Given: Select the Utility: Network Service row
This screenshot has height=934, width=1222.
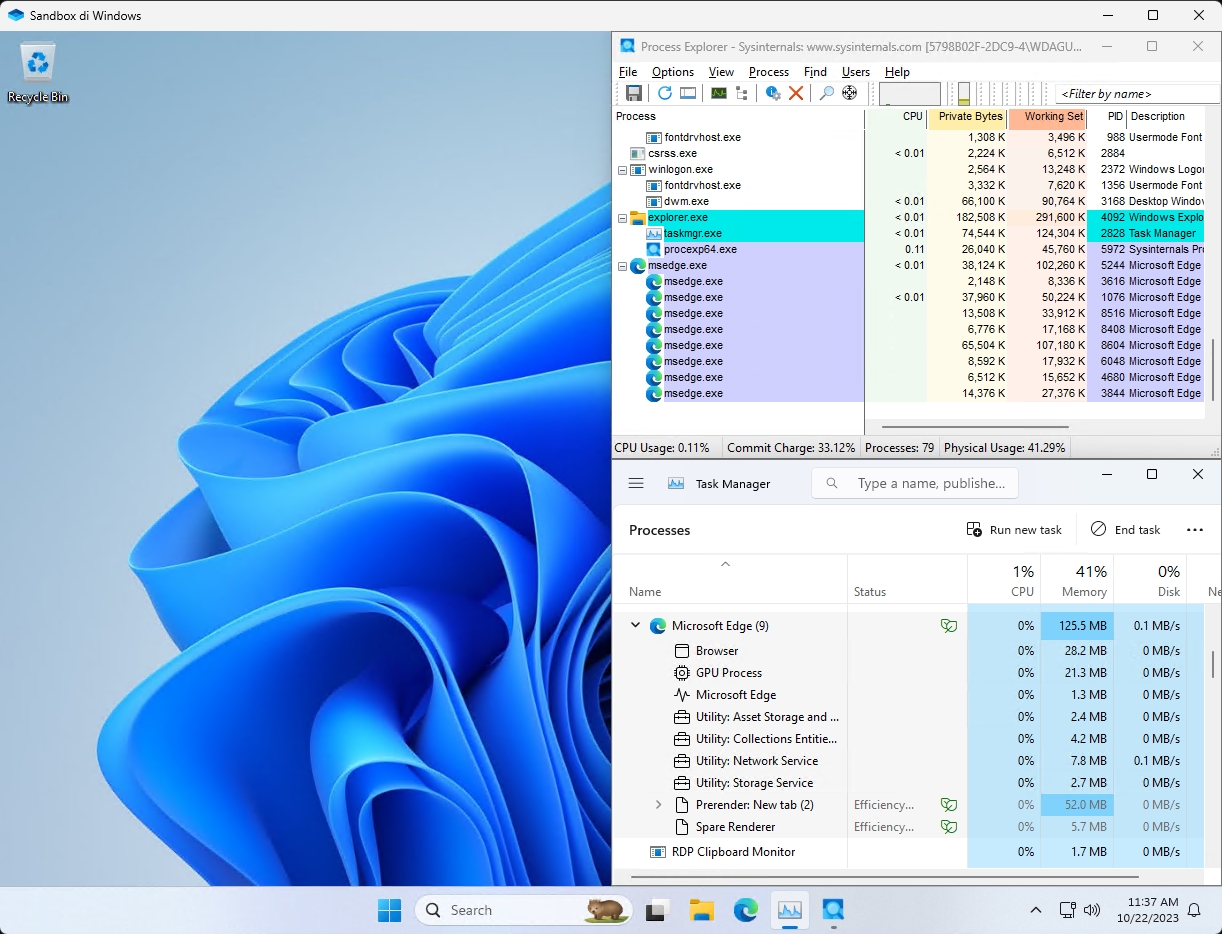Looking at the screenshot, I should pos(908,761).
